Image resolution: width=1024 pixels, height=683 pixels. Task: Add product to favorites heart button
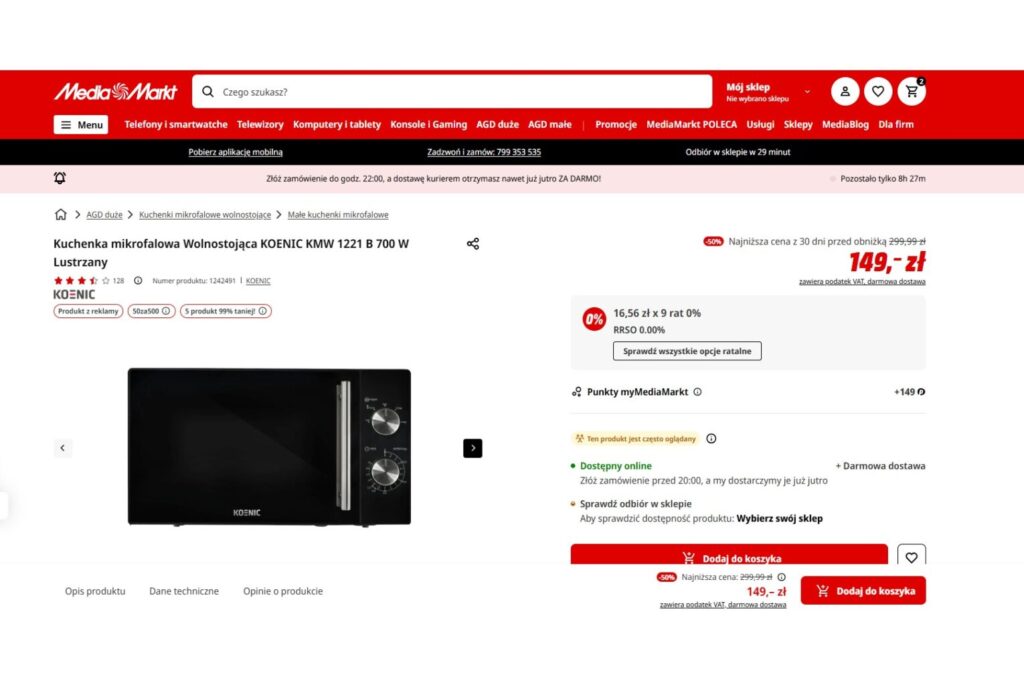coord(912,555)
